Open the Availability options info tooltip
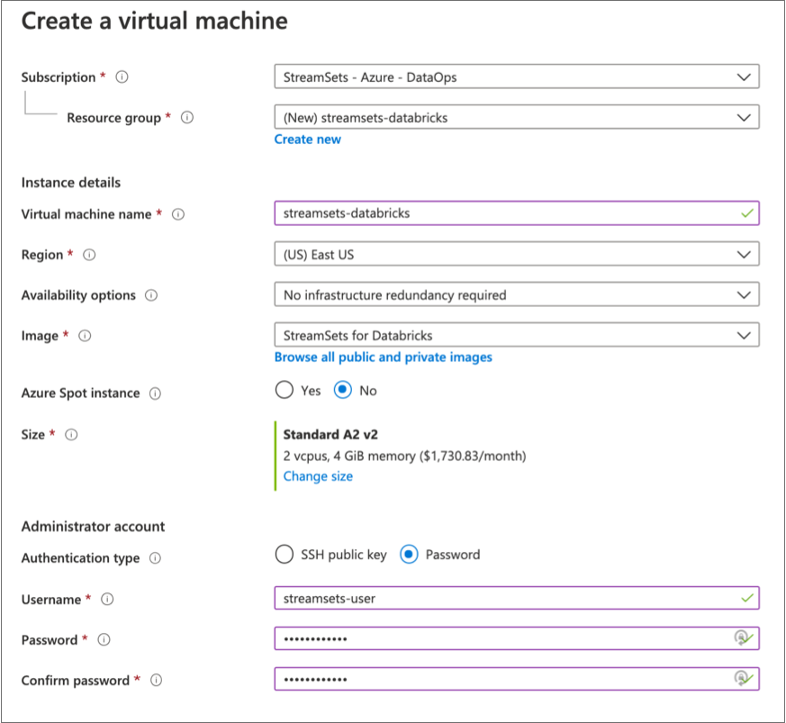This screenshot has height=723, width=786. coord(151,296)
